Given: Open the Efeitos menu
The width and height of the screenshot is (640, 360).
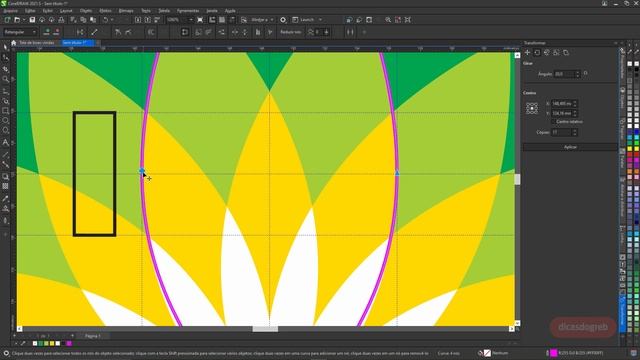Looking at the screenshot, I should coord(105,11).
